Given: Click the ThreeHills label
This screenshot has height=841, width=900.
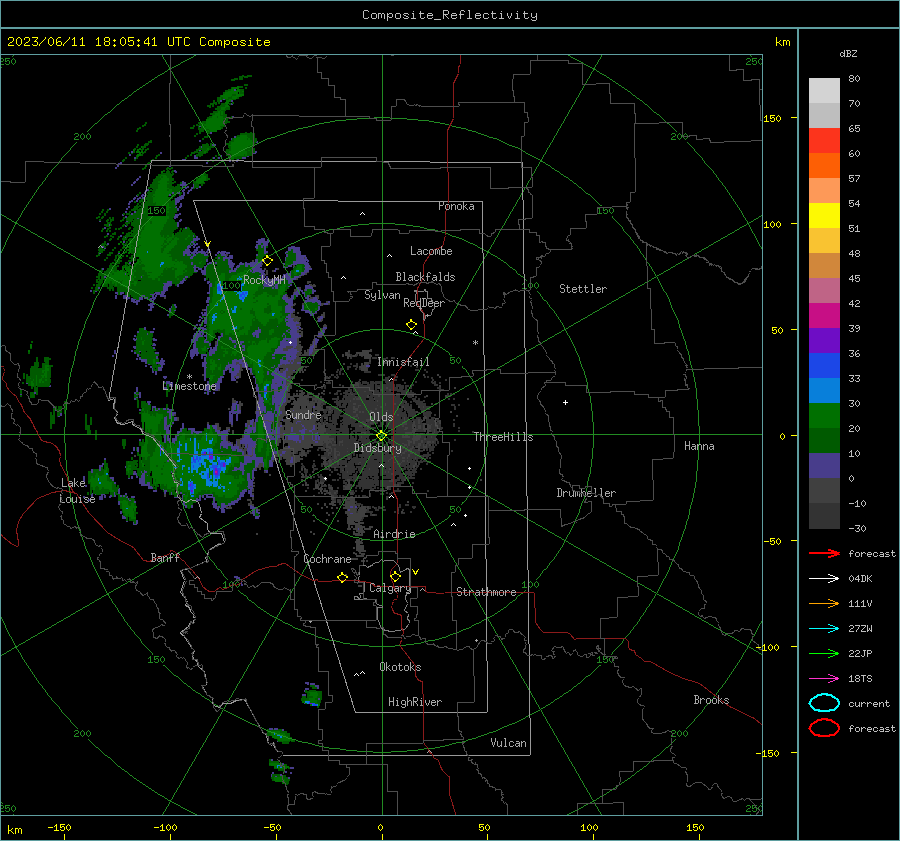Looking at the screenshot, I should (x=503, y=437).
